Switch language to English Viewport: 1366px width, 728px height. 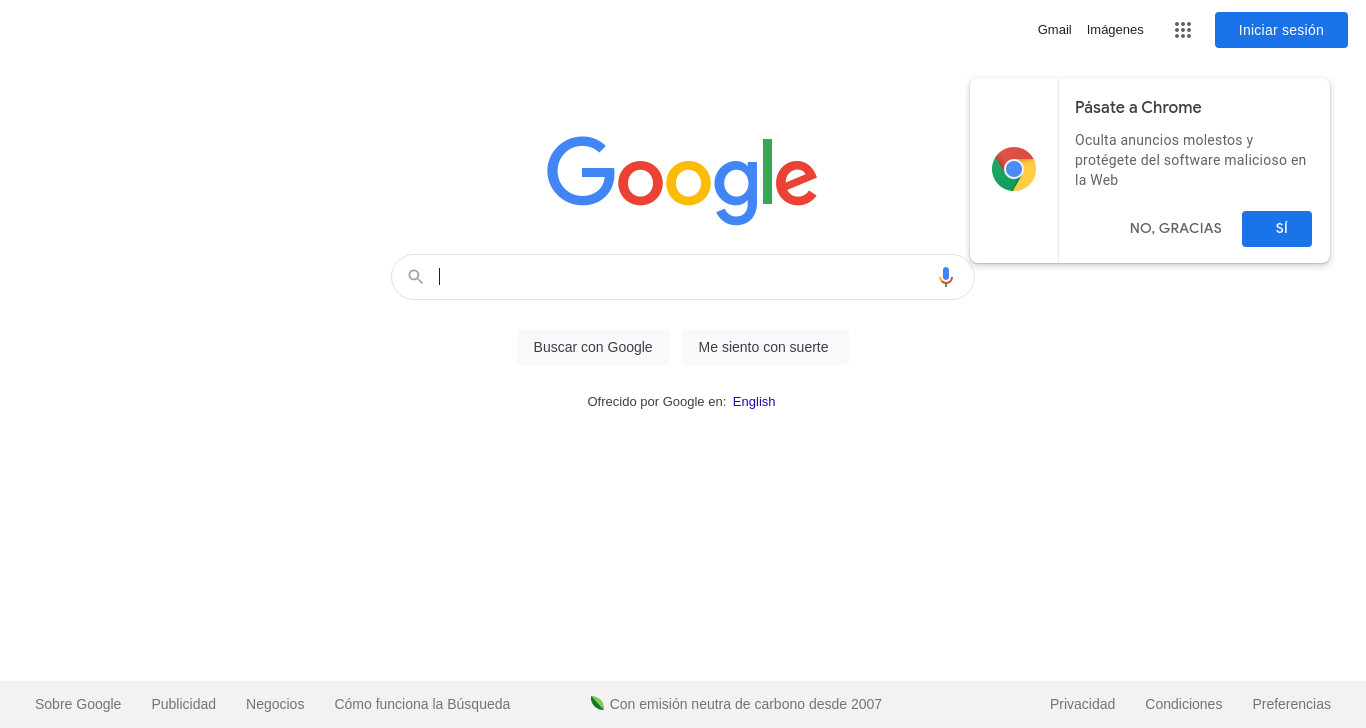[x=754, y=402]
